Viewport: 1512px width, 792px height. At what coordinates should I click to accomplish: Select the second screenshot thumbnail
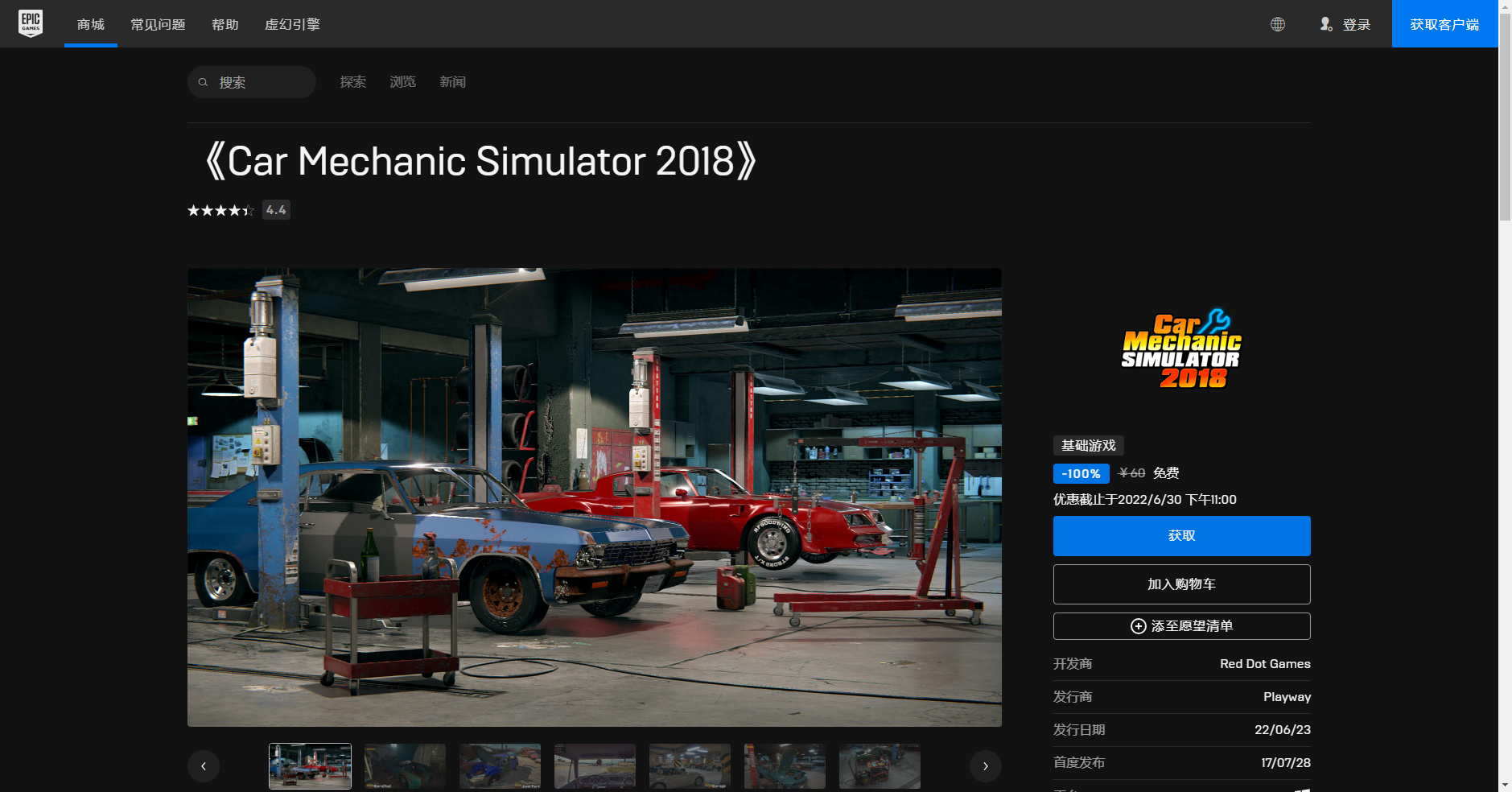(x=405, y=766)
